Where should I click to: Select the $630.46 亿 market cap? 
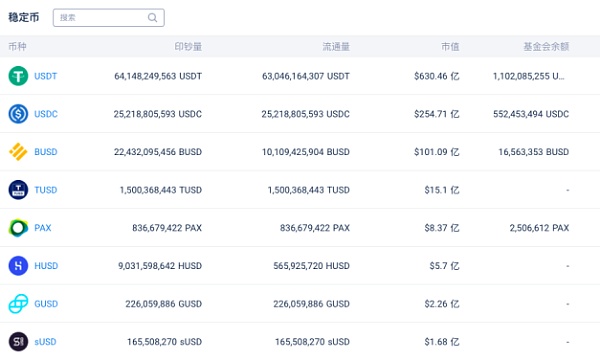(x=437, y=76)
